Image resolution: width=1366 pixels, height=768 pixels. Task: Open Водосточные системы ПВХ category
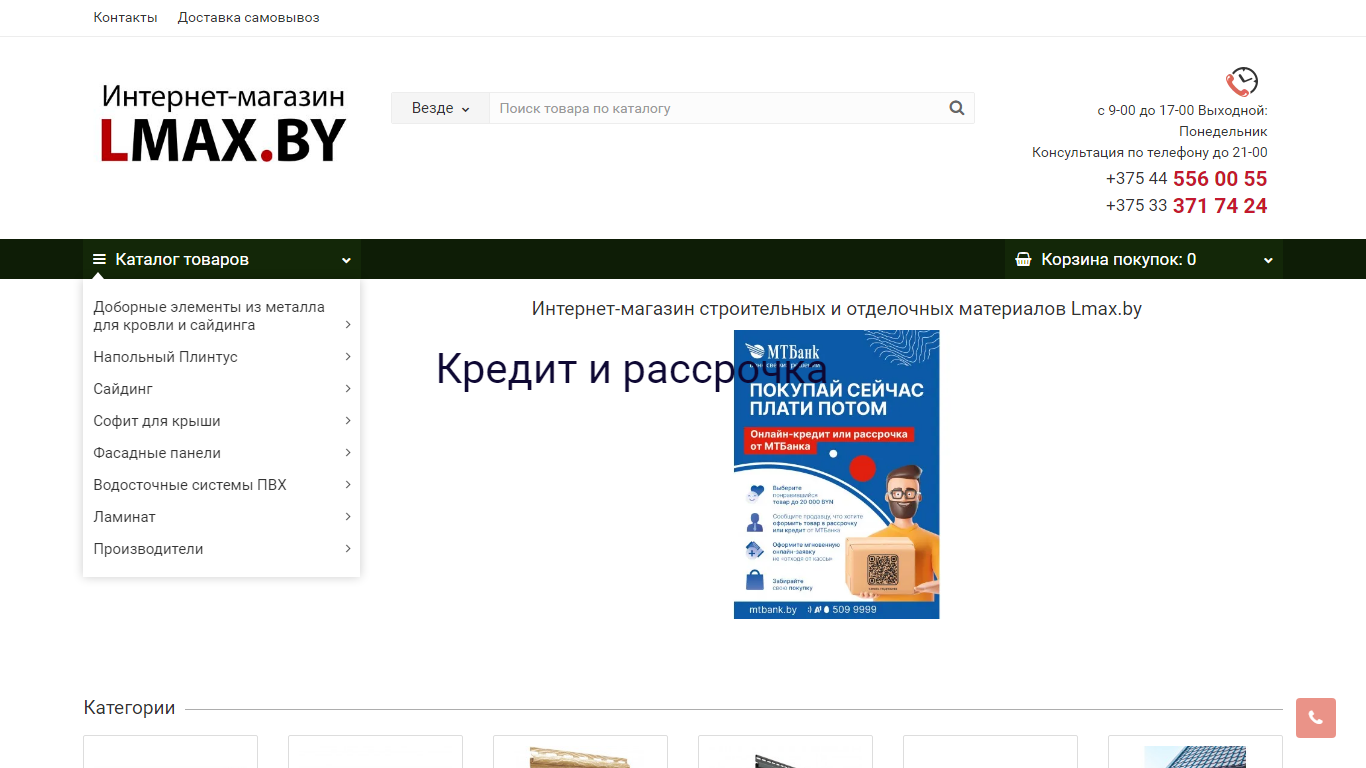tap(190, 485)
